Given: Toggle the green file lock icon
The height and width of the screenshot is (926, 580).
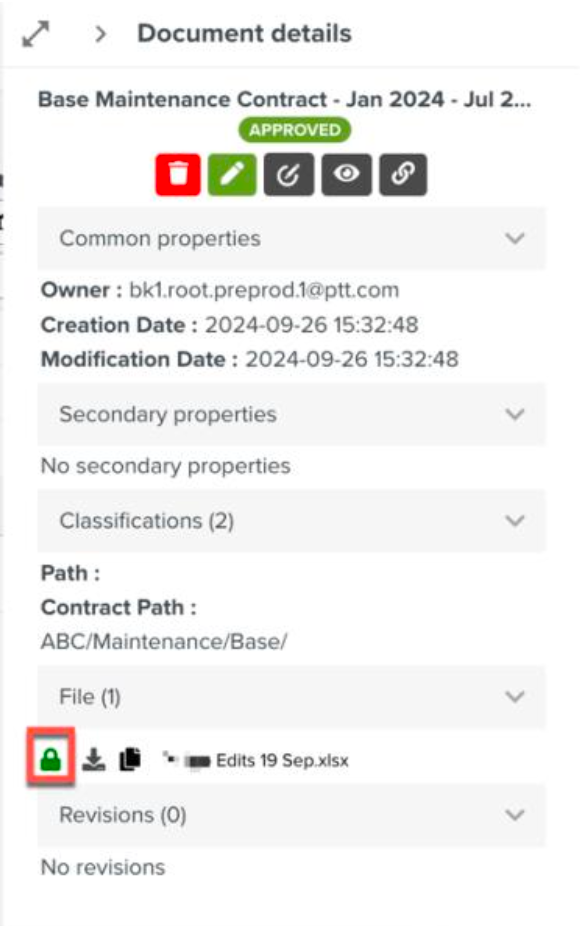Looking at the screenshot, I should tap(51, 759).
